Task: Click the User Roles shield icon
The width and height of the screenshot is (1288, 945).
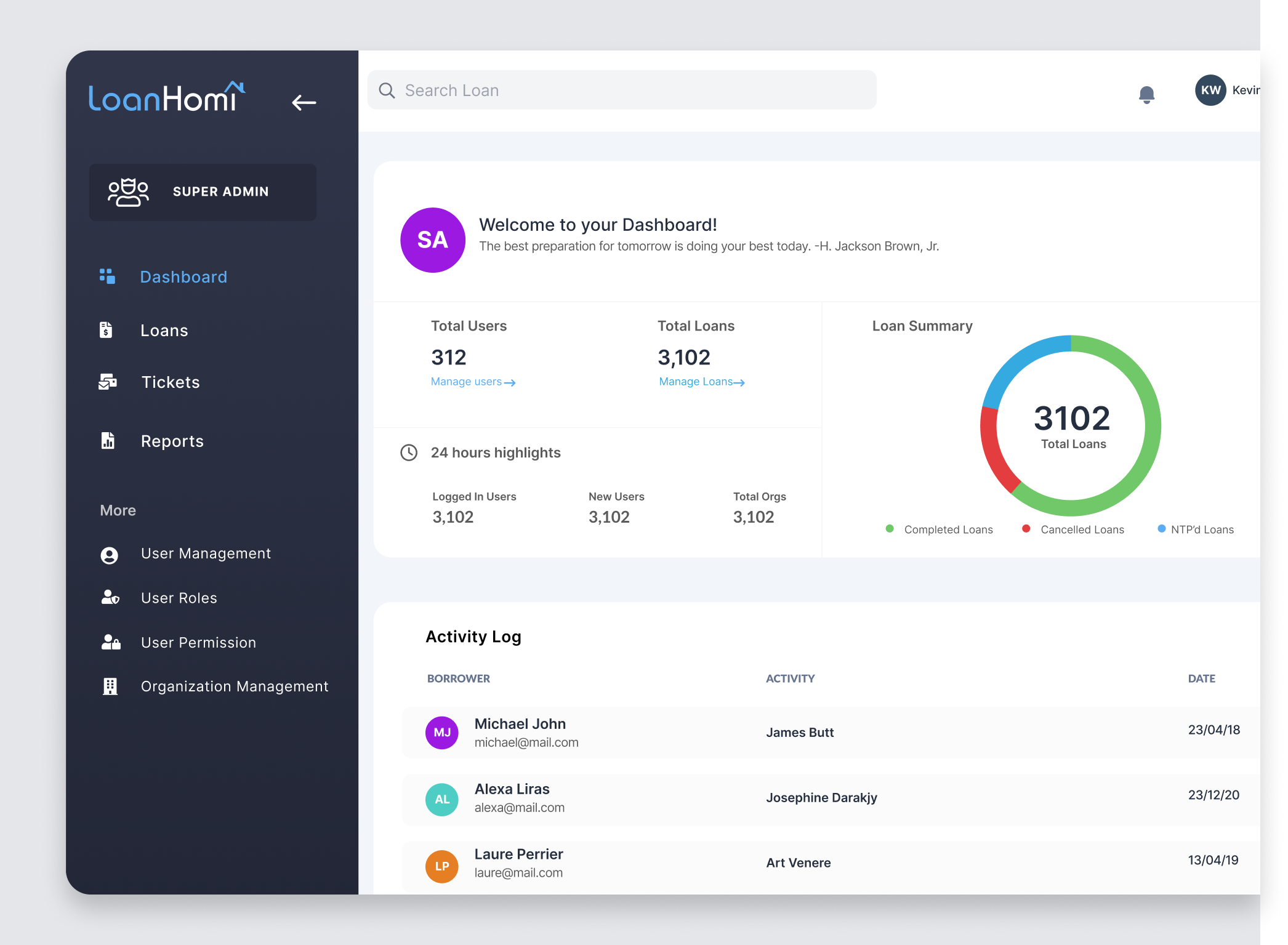Action: pyautogui.click(x=110, y=597)
